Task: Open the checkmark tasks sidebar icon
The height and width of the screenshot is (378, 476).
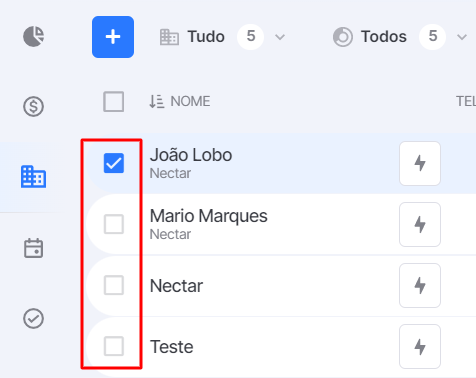Action: click(33, 318)
